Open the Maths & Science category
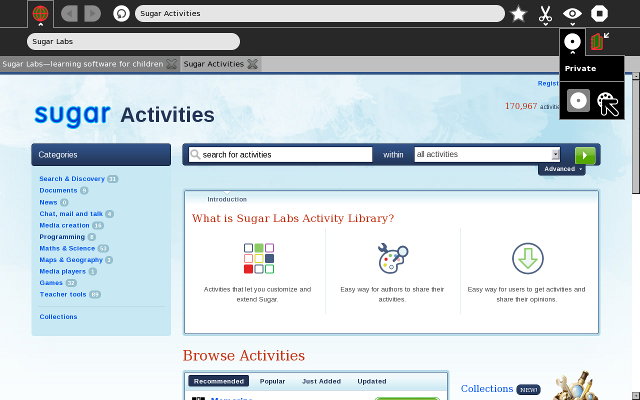Image resolution: width=640 pixels, height=400 pixels. click(x=67, y=248)
